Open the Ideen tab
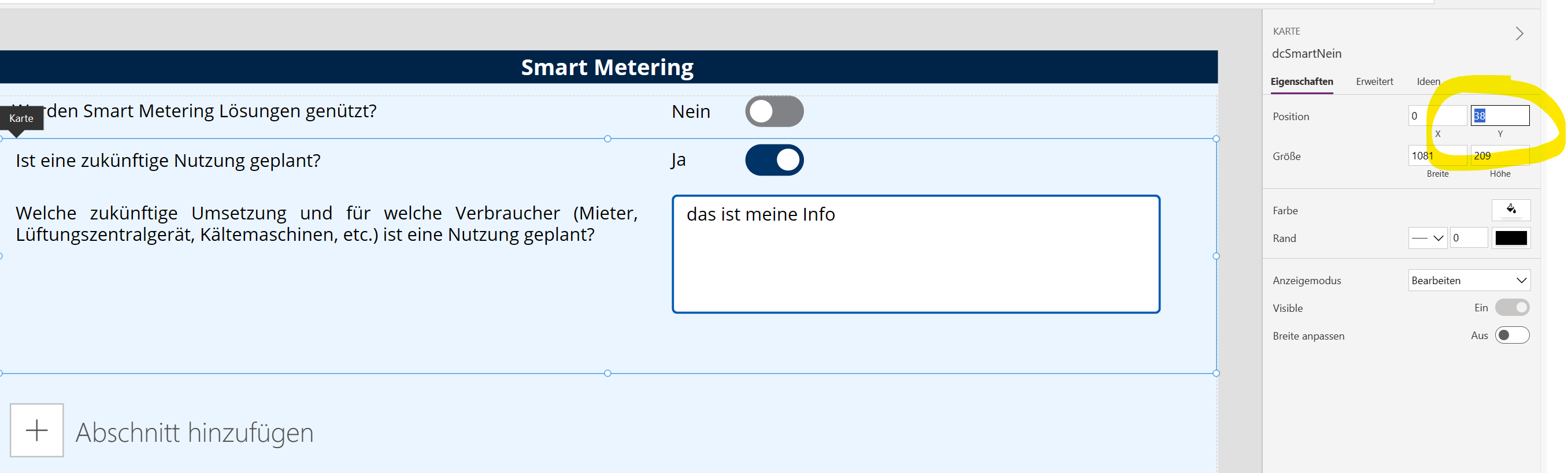This screenshot has width=1568, height=473. tap(1428, 81)
